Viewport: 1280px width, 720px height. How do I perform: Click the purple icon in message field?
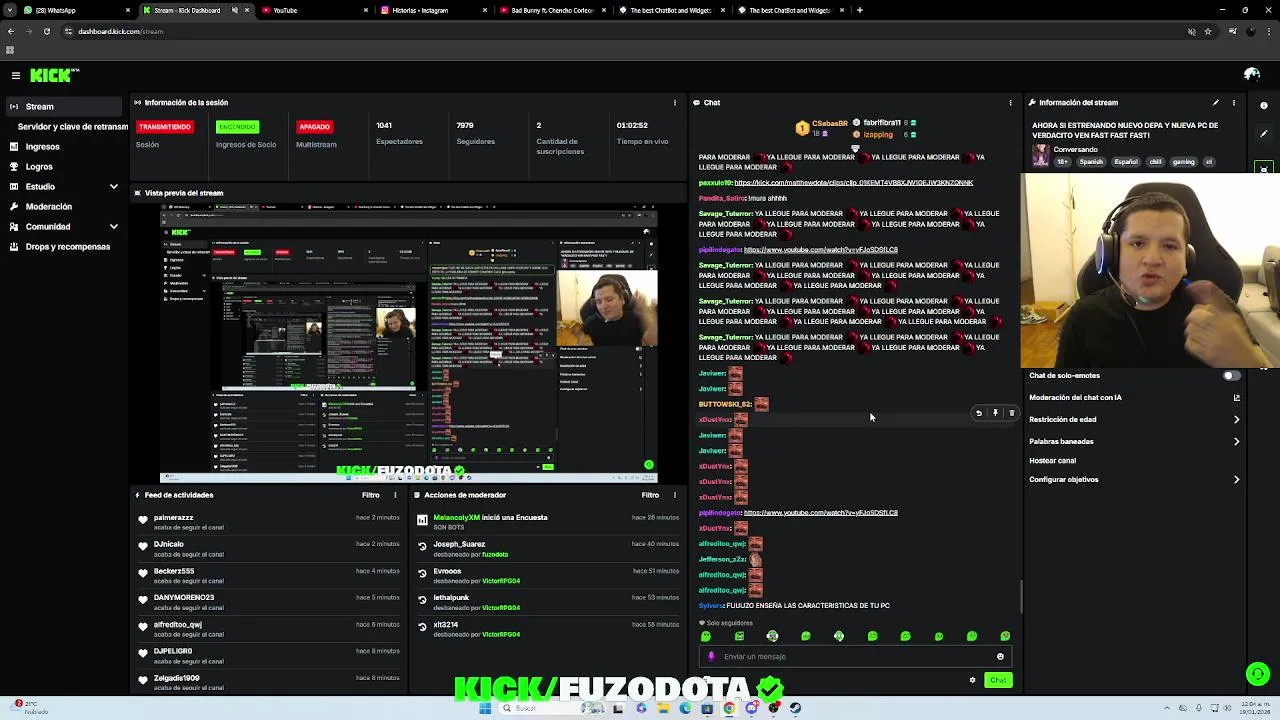pyautogui.click(x=711, y=657)
